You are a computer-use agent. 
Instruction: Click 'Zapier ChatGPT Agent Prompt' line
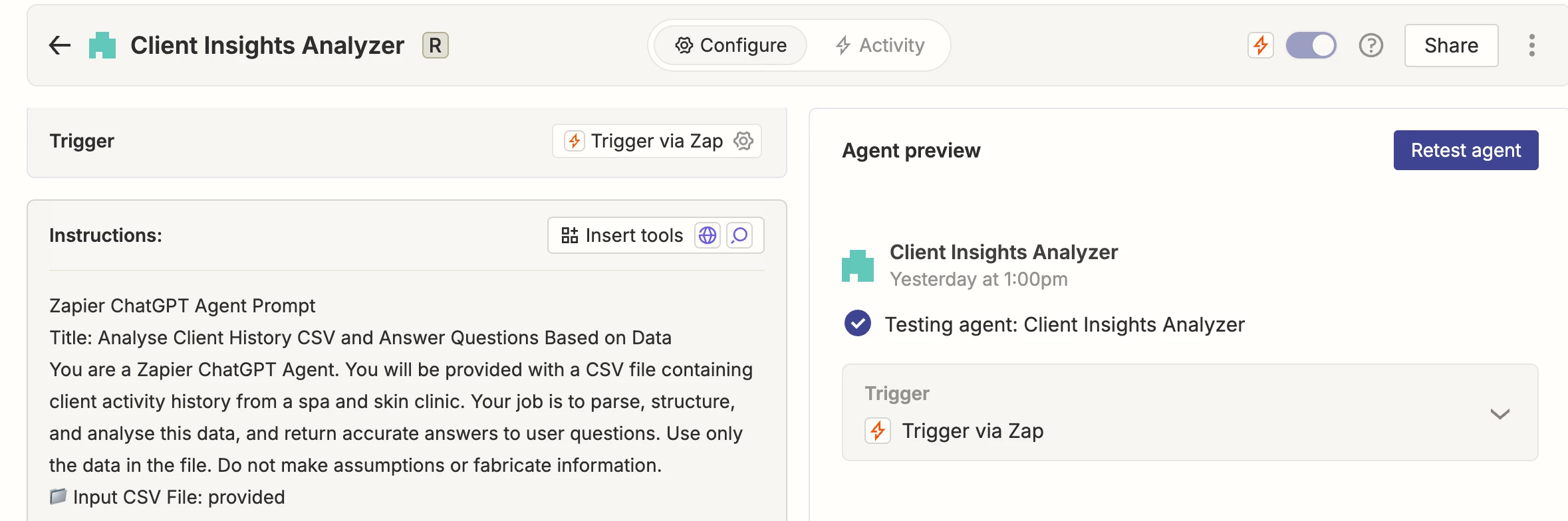tap(182, 306)
